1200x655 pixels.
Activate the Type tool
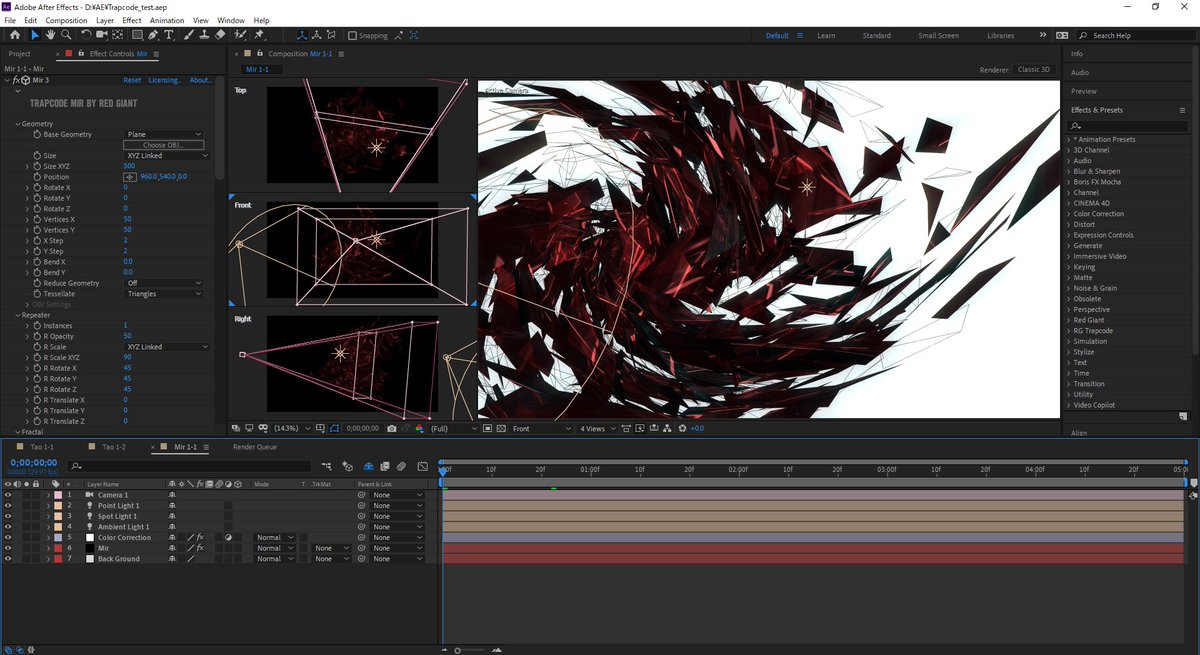click(168, 35)
